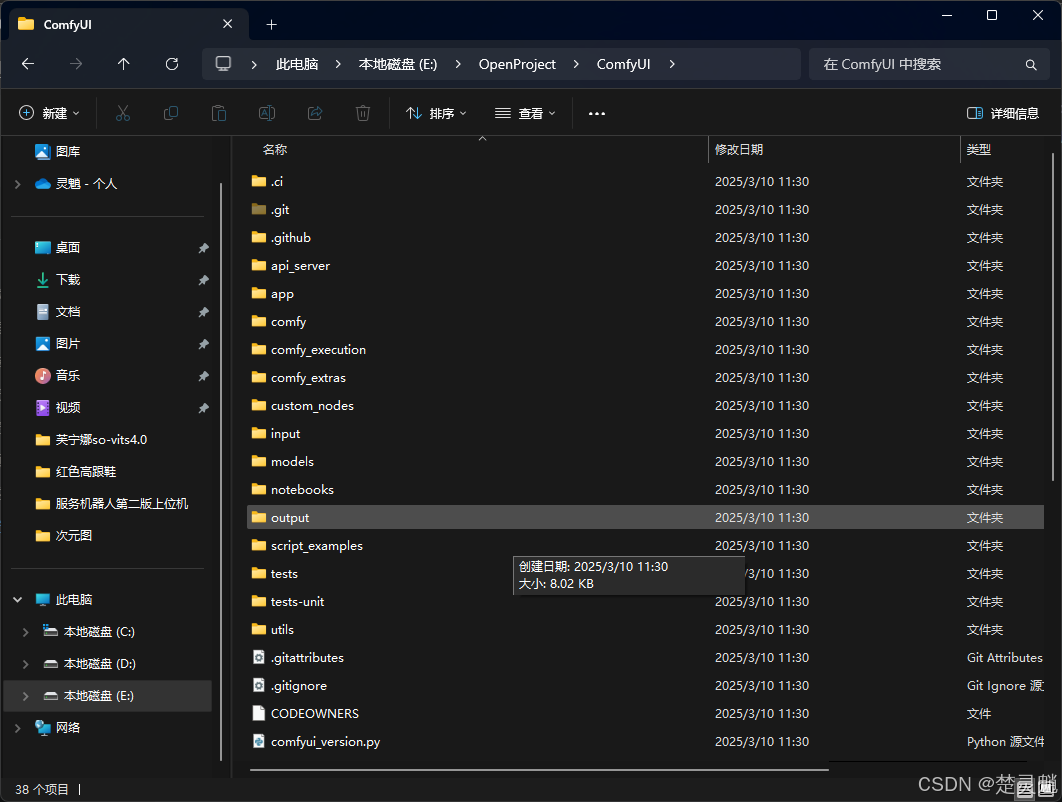Click chevron after OpenProject in address bar

click(x=576, y=64)
